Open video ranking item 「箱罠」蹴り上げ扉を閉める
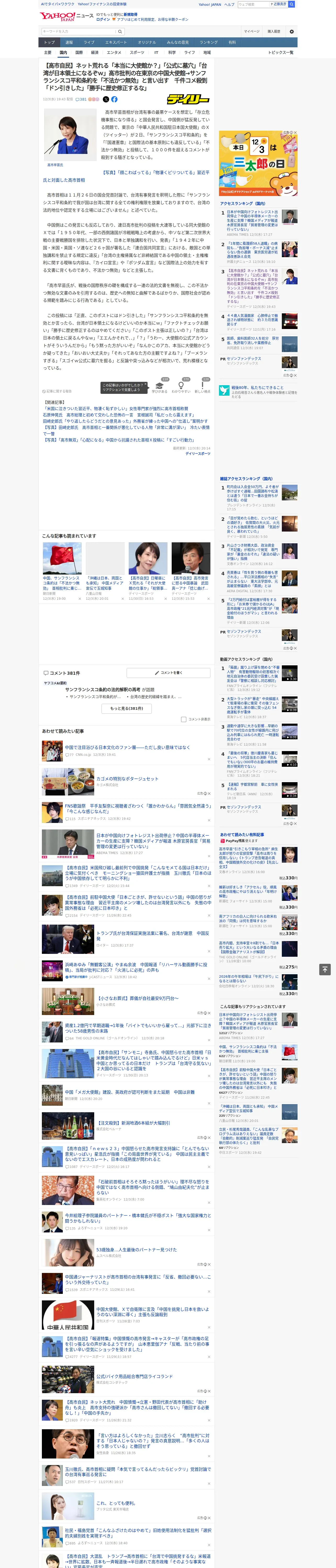336x1568 pixels. [253, 674]
